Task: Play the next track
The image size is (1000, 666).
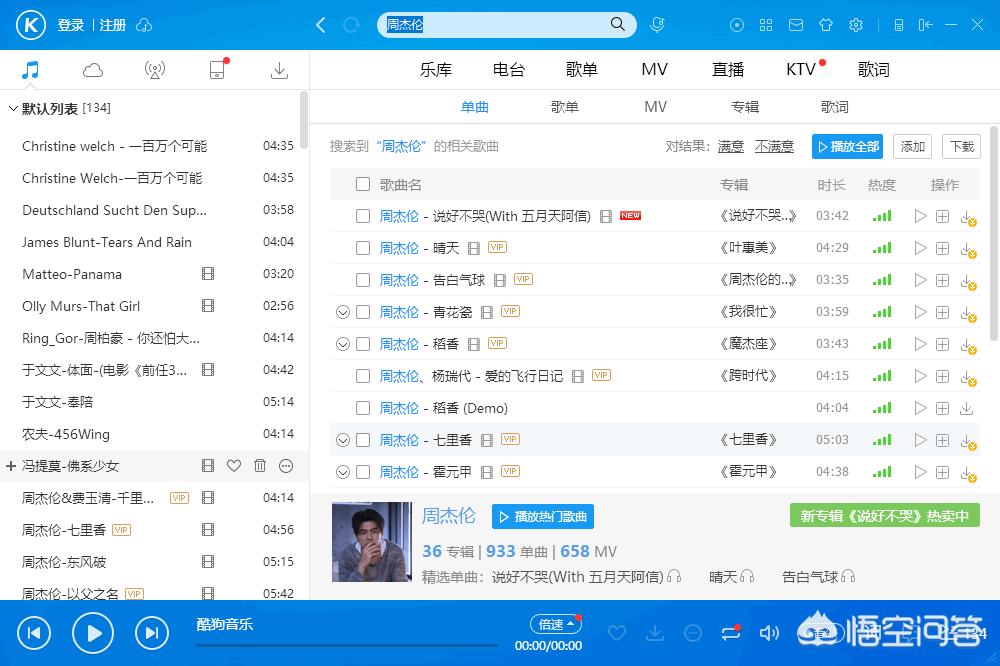Action: [x=151, y=632]
